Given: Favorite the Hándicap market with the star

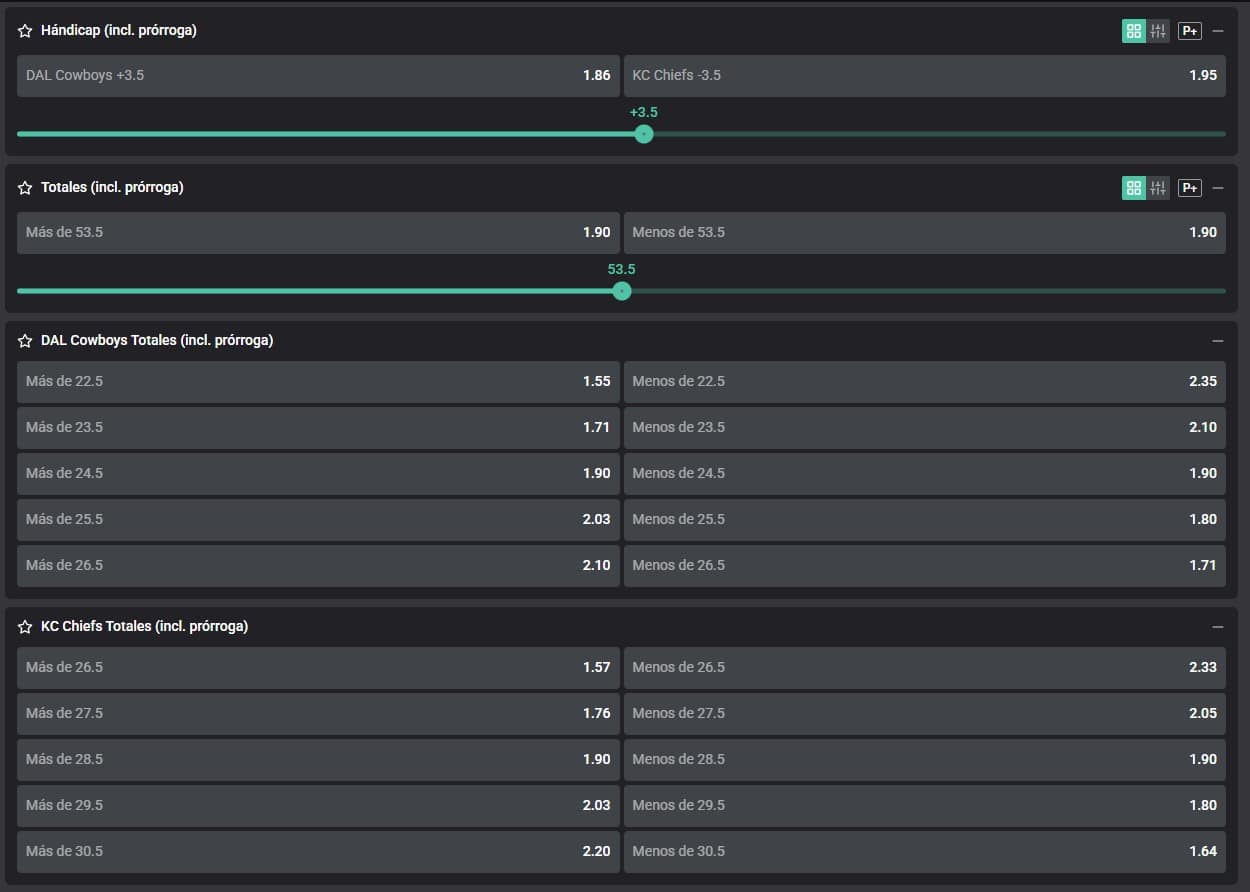Looking at the screenshot, I should tap(25, 31).
